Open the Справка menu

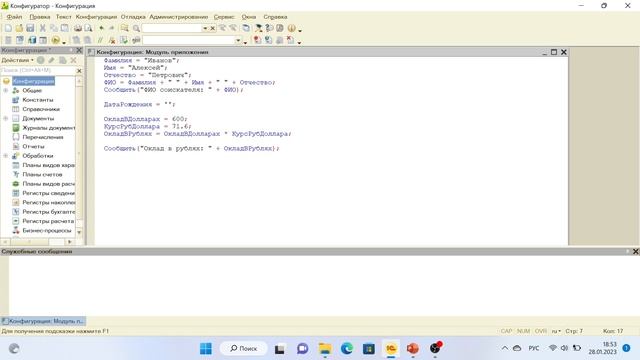coord(275,17)
